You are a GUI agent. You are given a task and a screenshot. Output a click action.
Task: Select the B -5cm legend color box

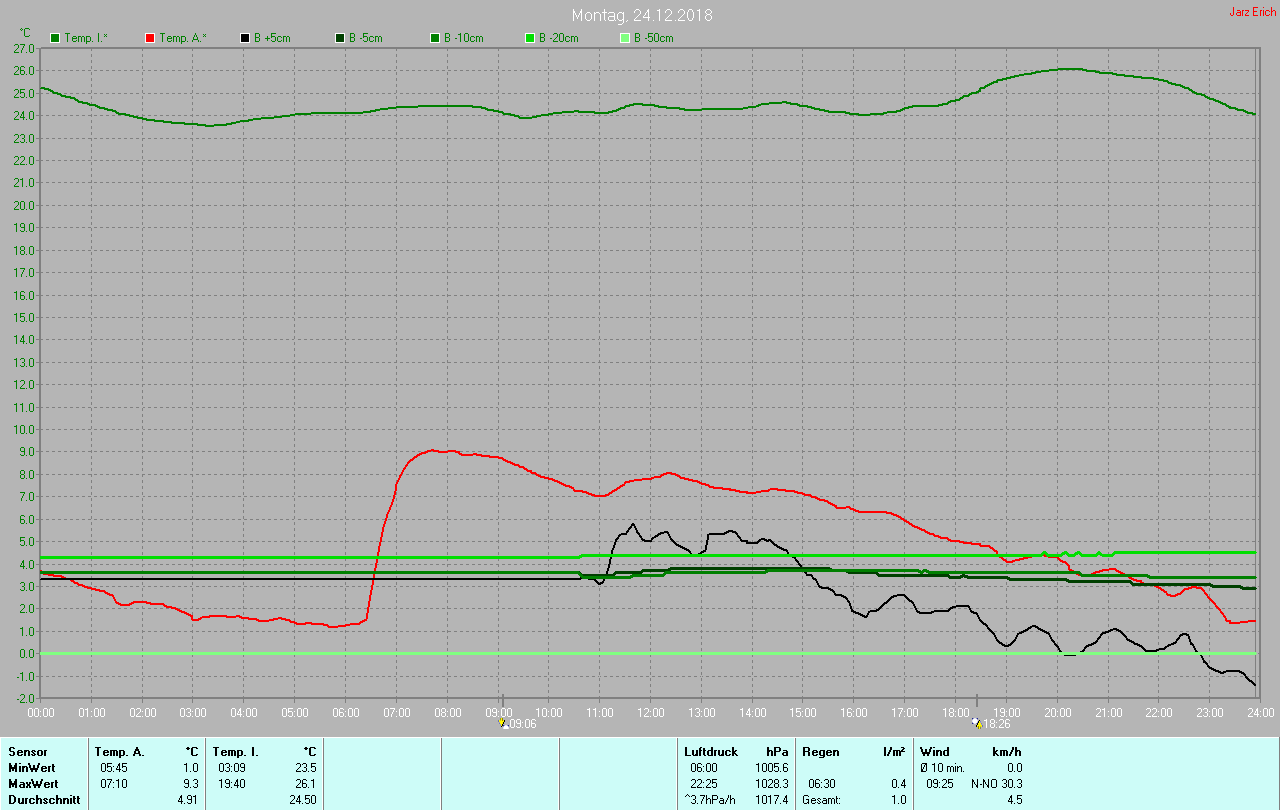[x=340, y=38]
